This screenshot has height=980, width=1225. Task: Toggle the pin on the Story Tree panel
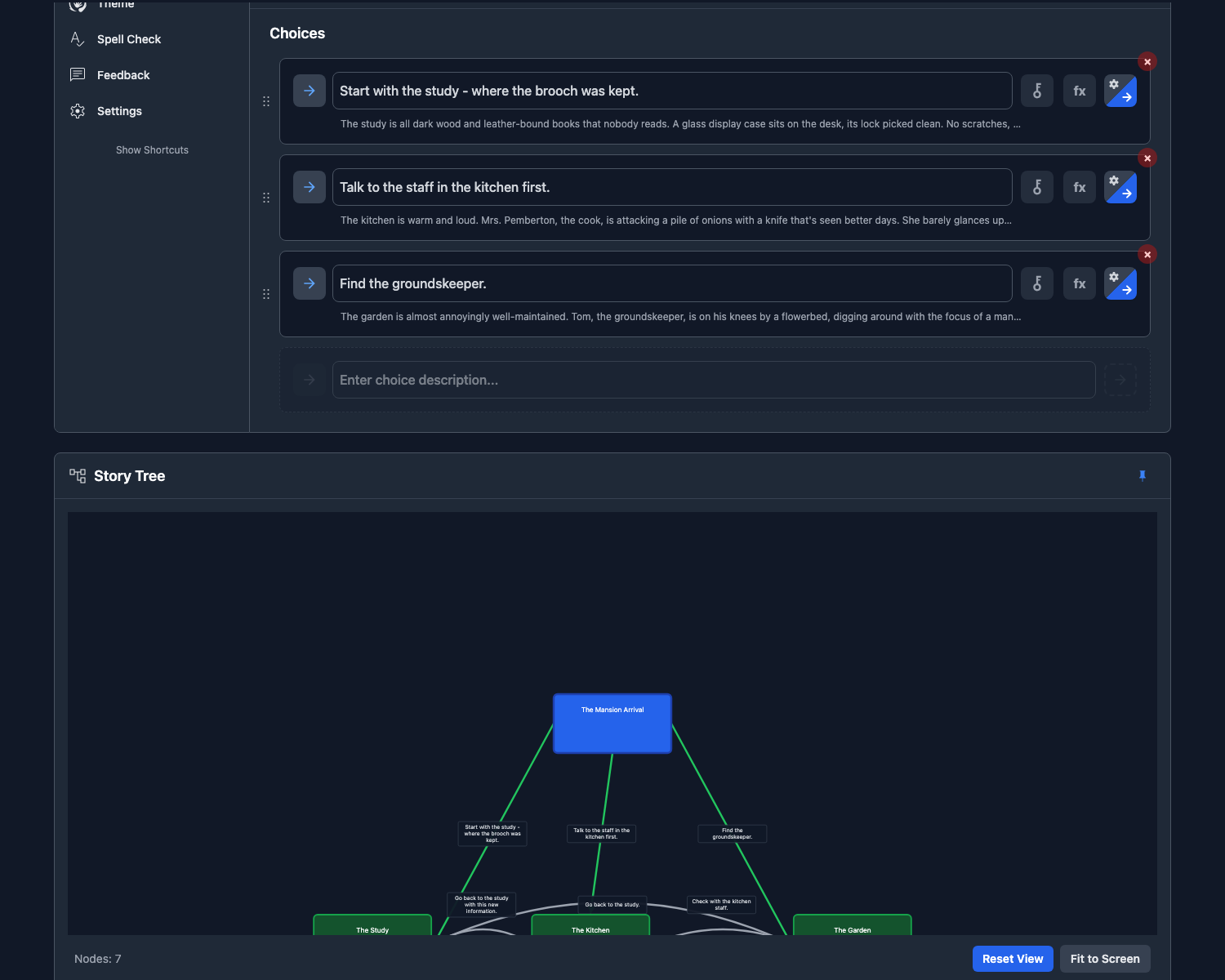pos(1143,475)
